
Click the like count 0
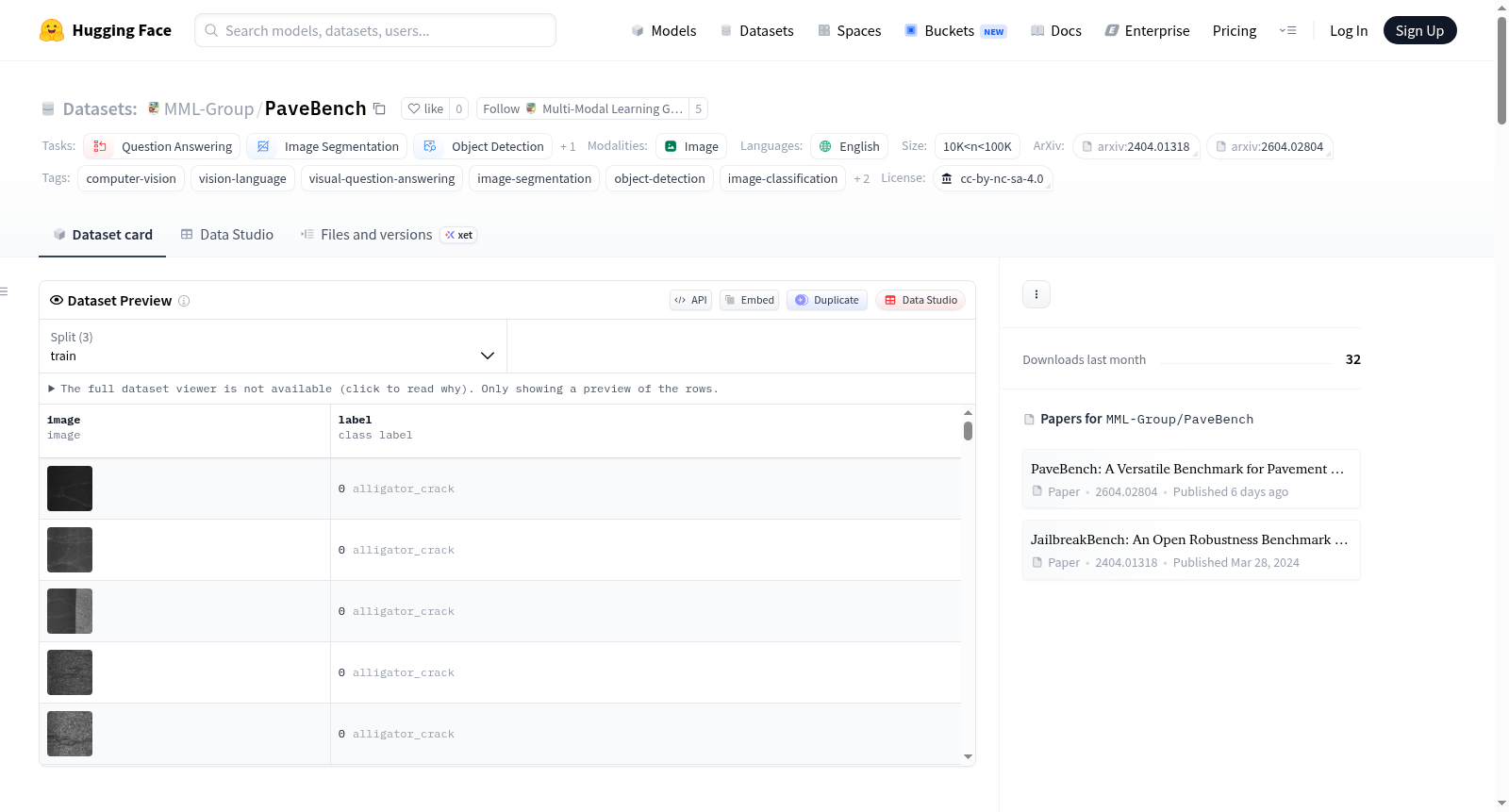pos(459,108)
